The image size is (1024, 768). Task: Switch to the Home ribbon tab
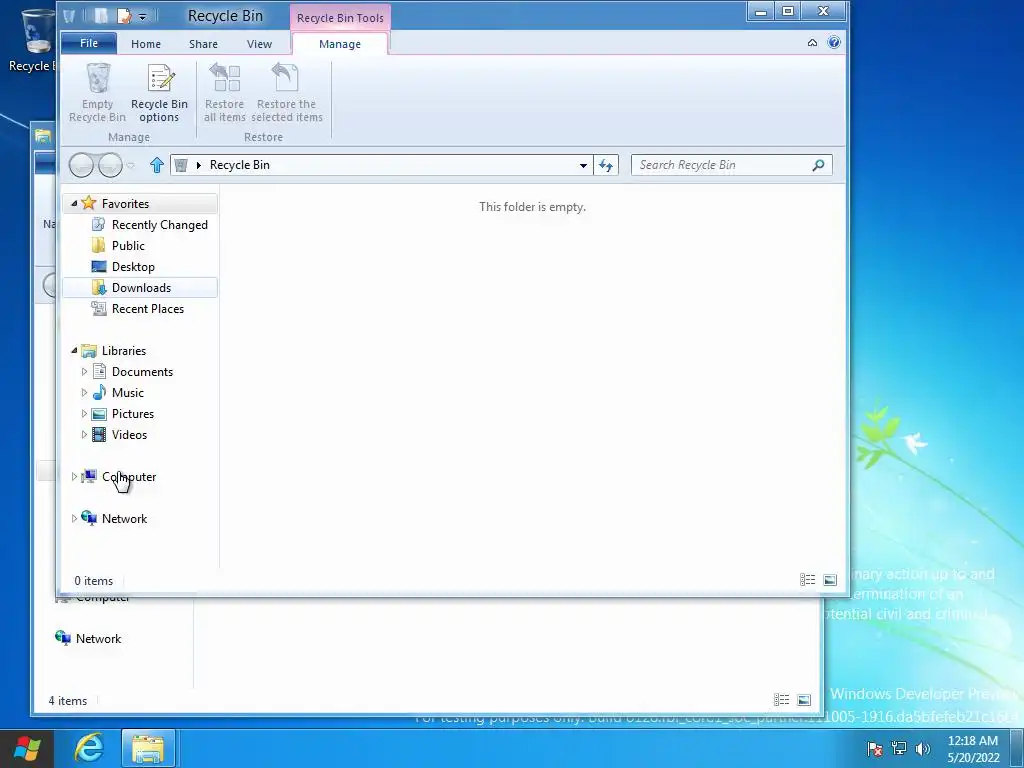146,44
